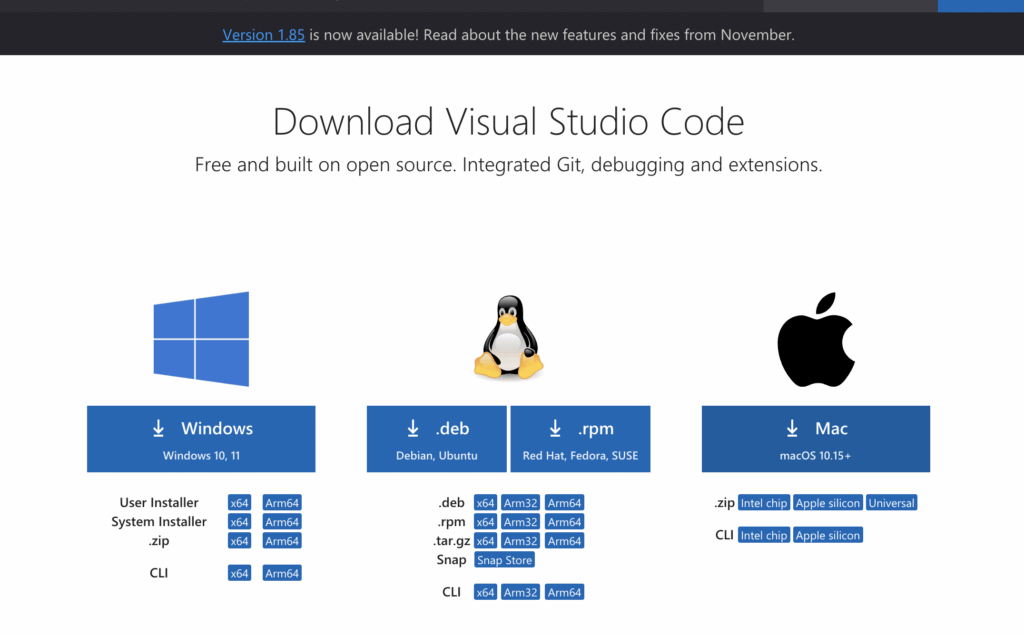1024x635 pixels.
Task: Open the Snap Store link
Action: 505,560
